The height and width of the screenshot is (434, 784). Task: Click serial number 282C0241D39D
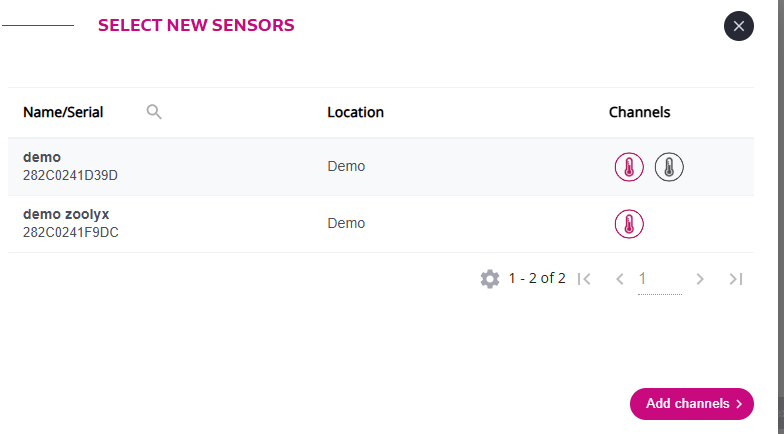tap(70, 175)
